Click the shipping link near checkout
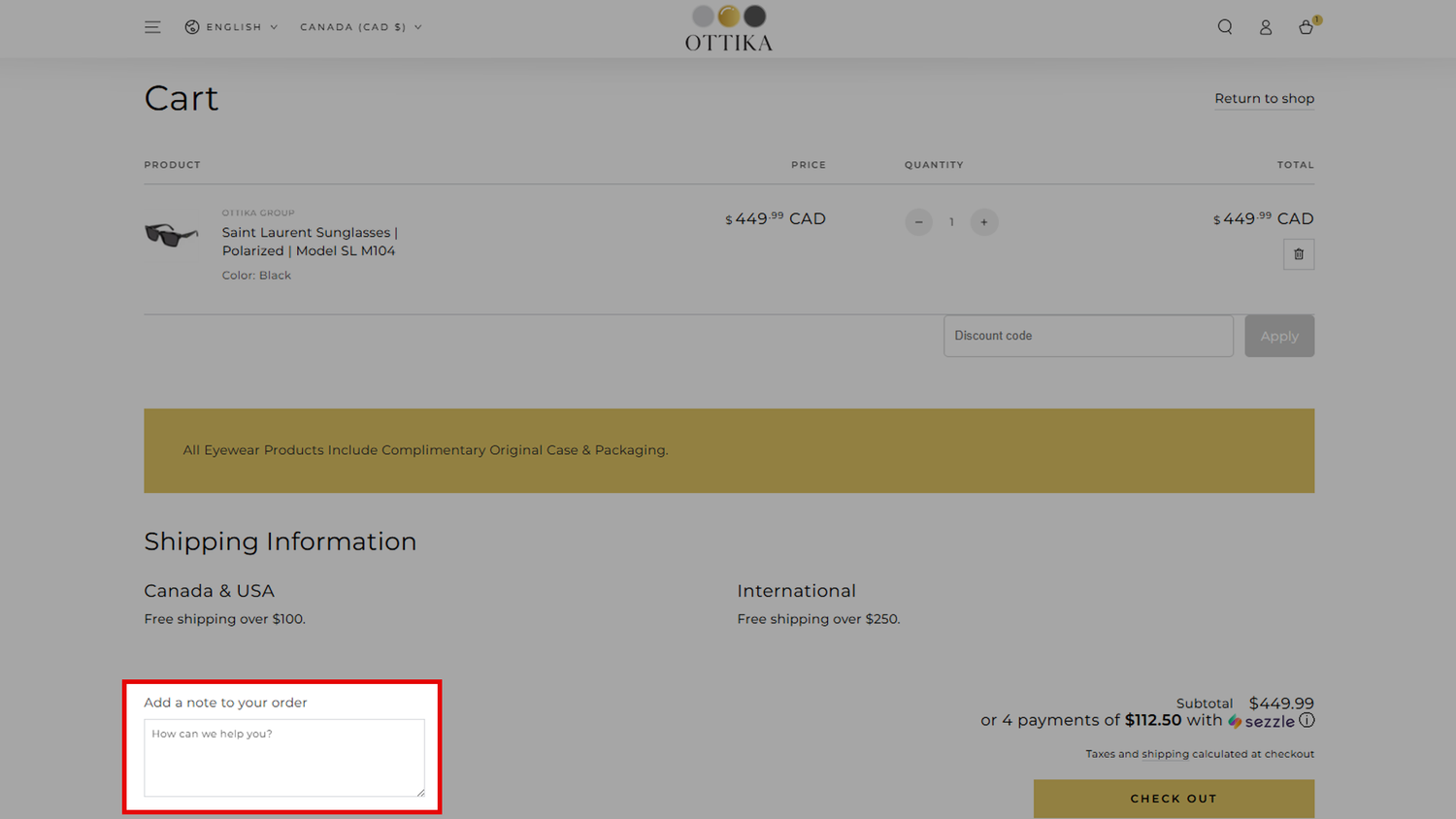The width and height of the screenshot is (1456, 819). point(1165,754)
